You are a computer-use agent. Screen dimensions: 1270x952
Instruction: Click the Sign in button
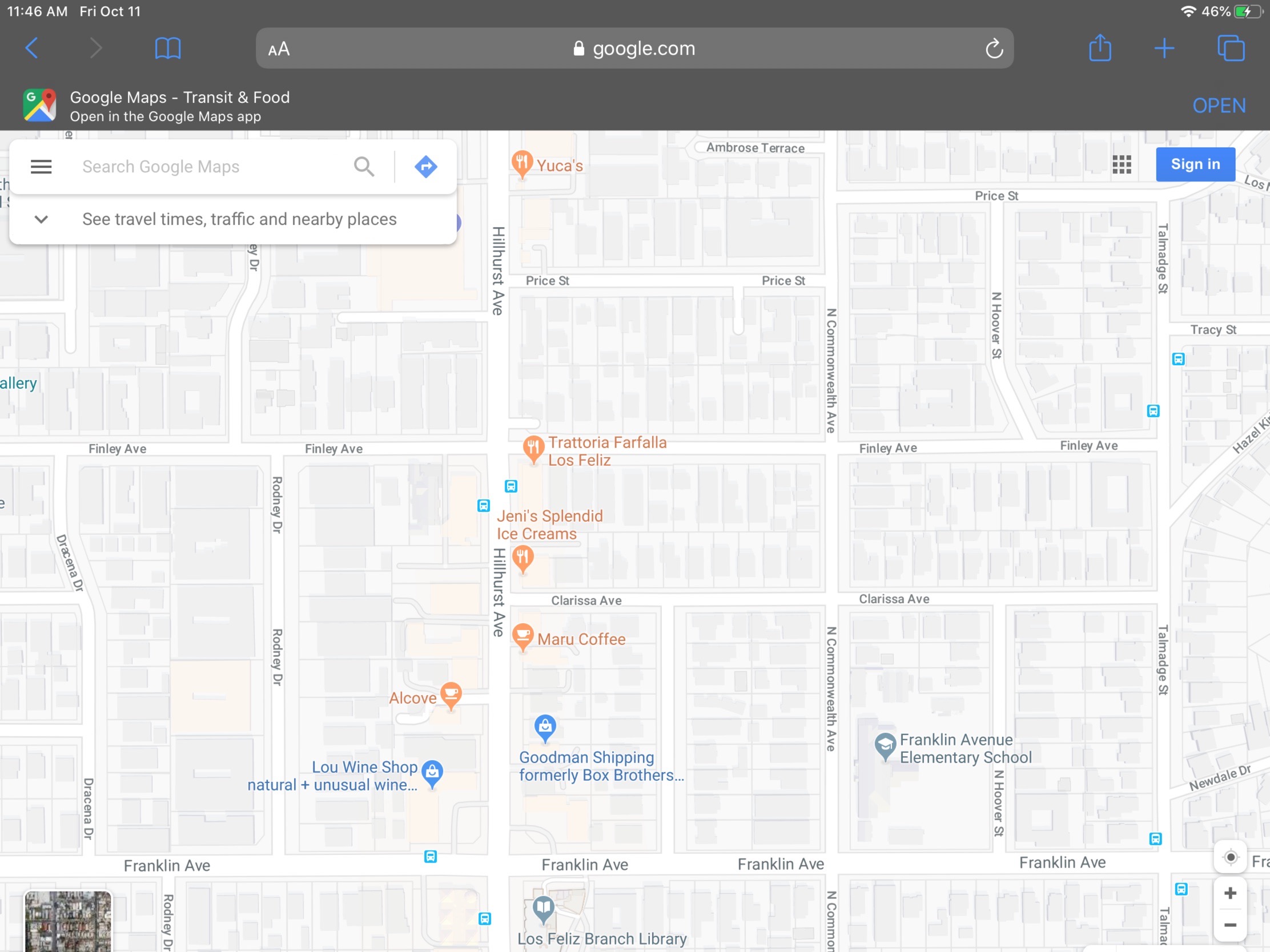[1195, 165]
